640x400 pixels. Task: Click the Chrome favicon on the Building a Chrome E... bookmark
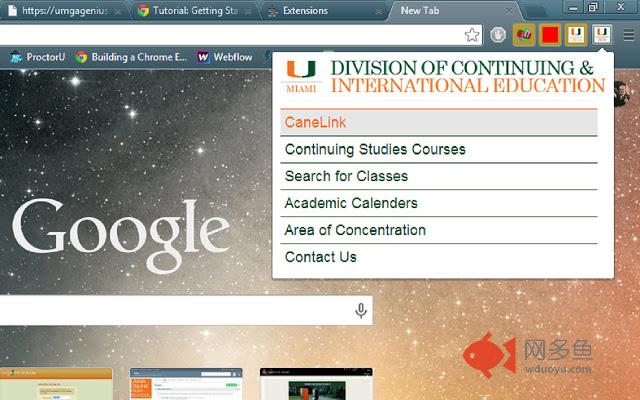81,57
